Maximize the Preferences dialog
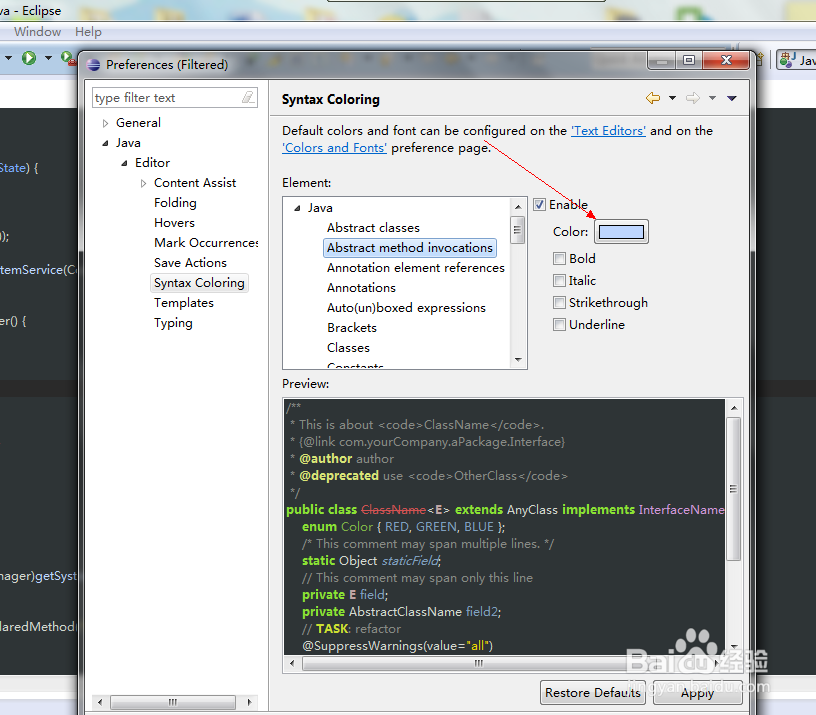This screenshot has width=816, height=715. 688,60
